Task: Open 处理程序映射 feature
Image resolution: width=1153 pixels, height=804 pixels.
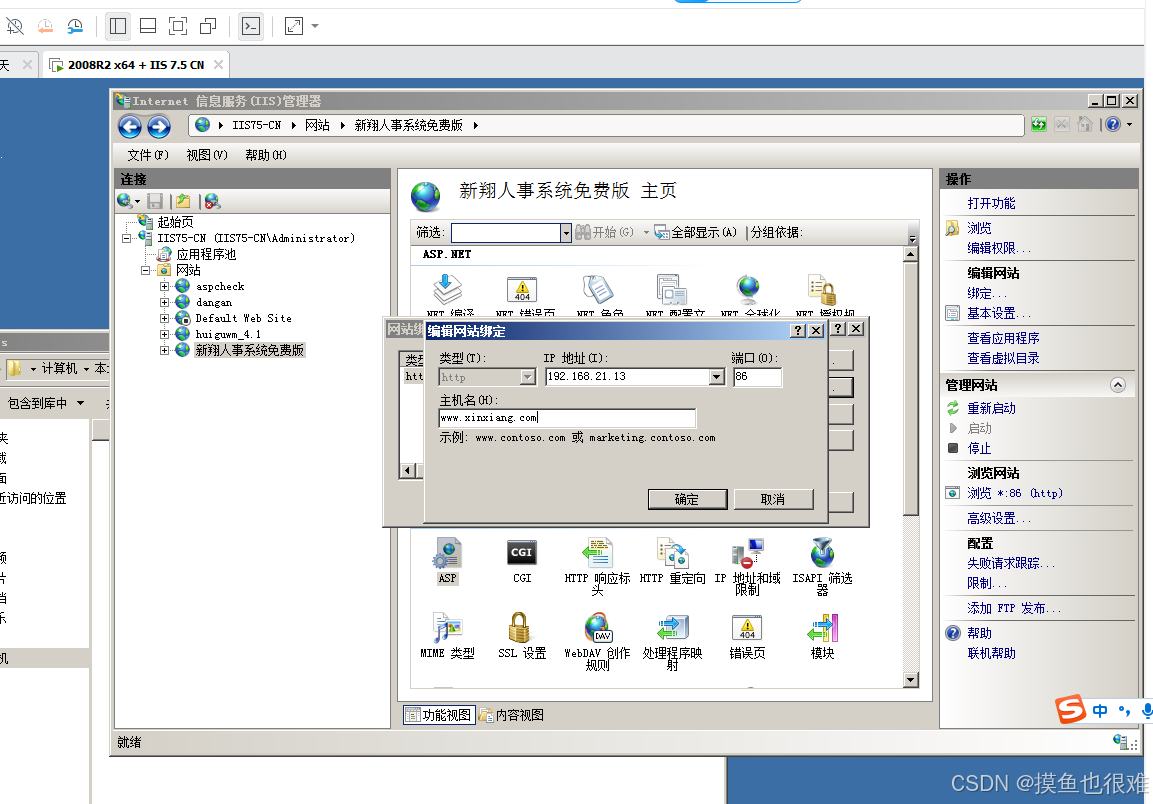Action: point(672,641)
